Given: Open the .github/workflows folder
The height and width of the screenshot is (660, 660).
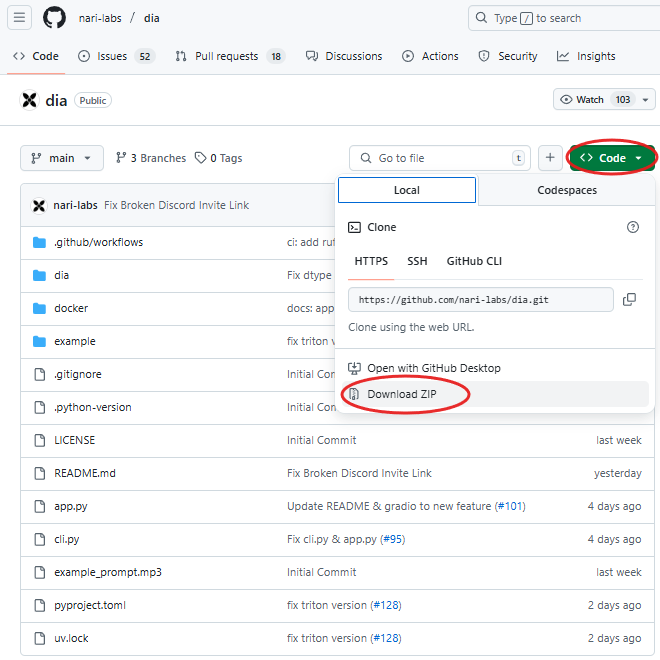Looking at the screenshot, I should (x=98, y=242).
